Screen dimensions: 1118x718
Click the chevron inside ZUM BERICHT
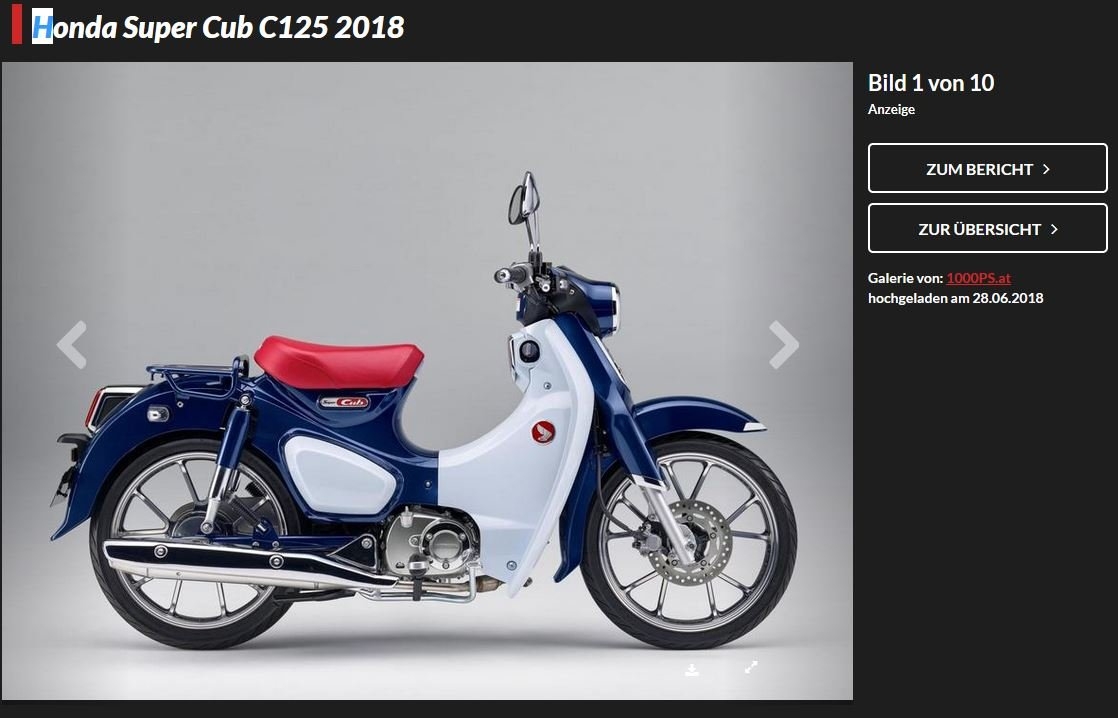click(x=1046, y=169)
